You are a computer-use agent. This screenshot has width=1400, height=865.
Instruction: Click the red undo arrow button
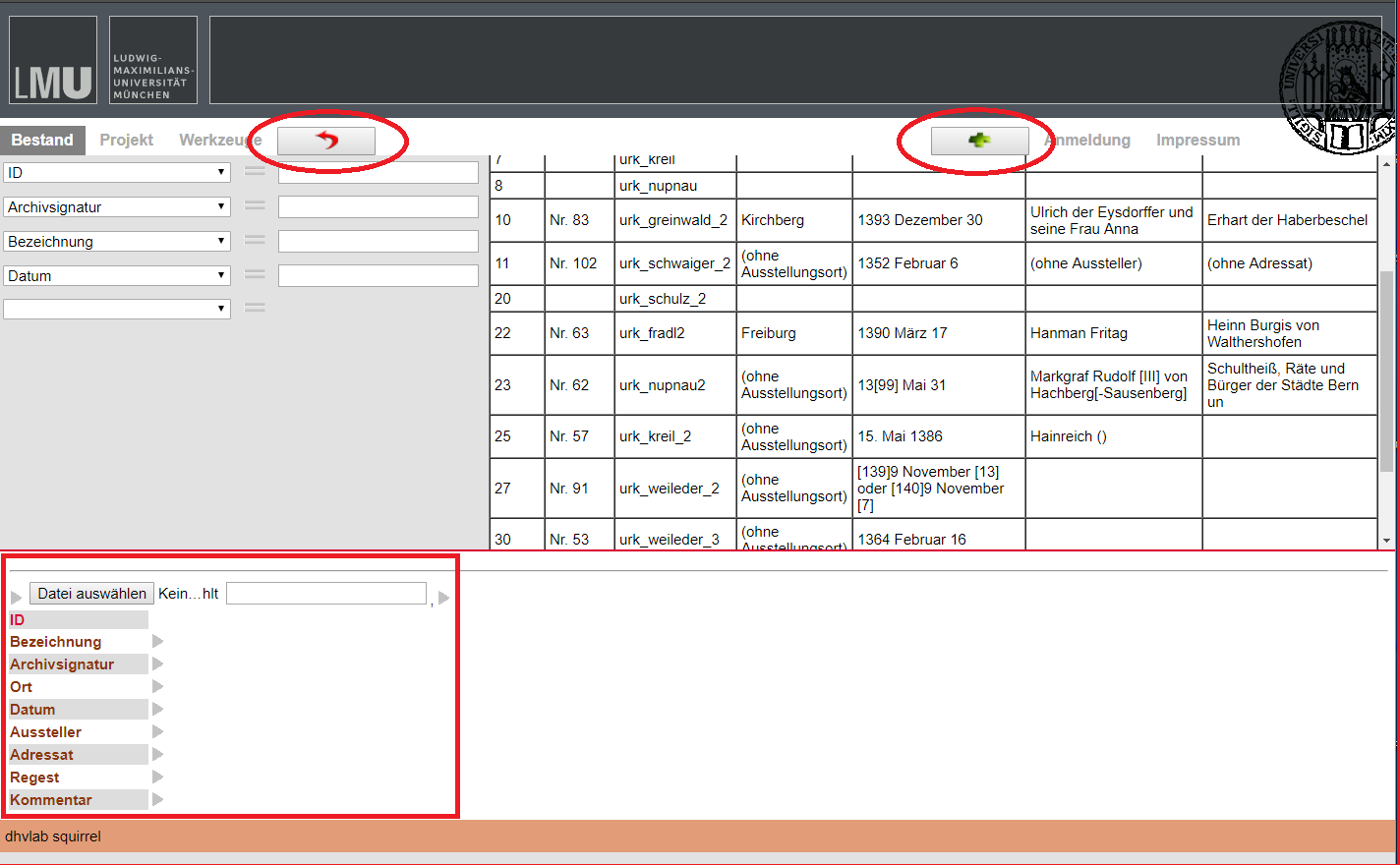click(325, 141)
